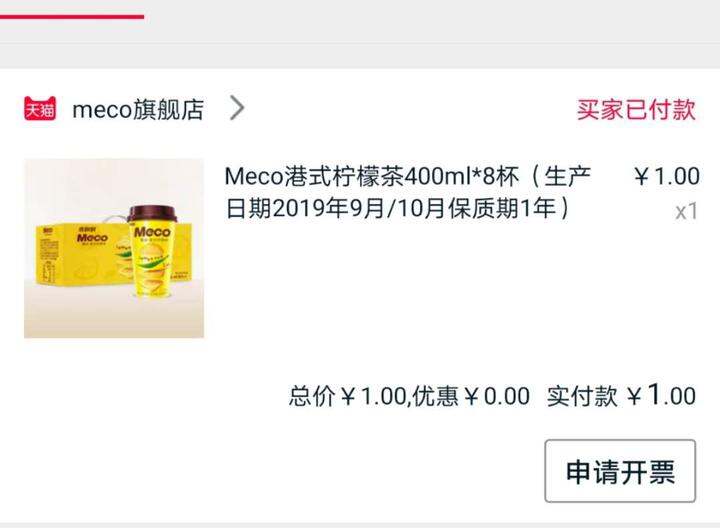The height and width of the screenshot is (528, 720).
Task: Click the grey header bar above order card
Action: point(360,56)
